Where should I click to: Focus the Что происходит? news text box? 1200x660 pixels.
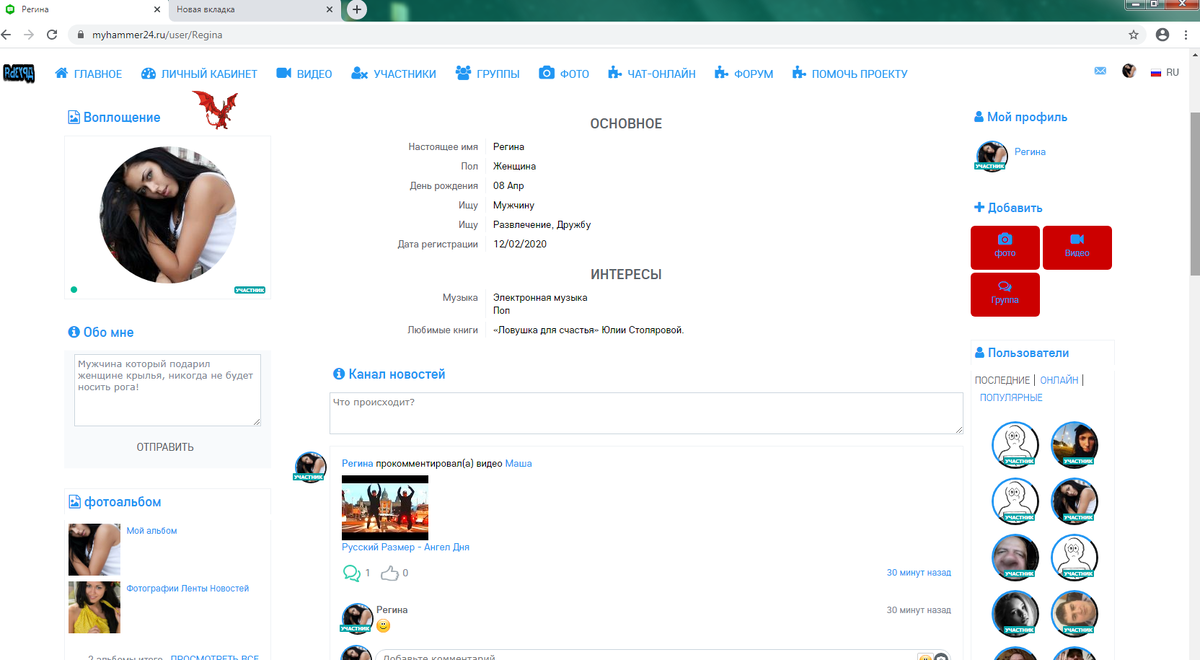(x=646, y=413)
